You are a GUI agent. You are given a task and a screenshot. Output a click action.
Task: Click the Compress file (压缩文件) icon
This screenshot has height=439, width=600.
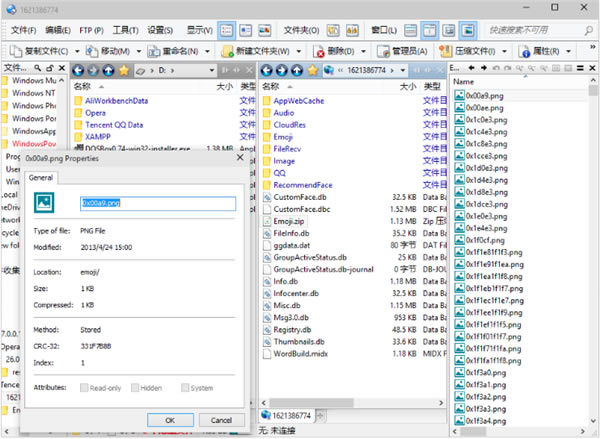(x=446, y=50)
